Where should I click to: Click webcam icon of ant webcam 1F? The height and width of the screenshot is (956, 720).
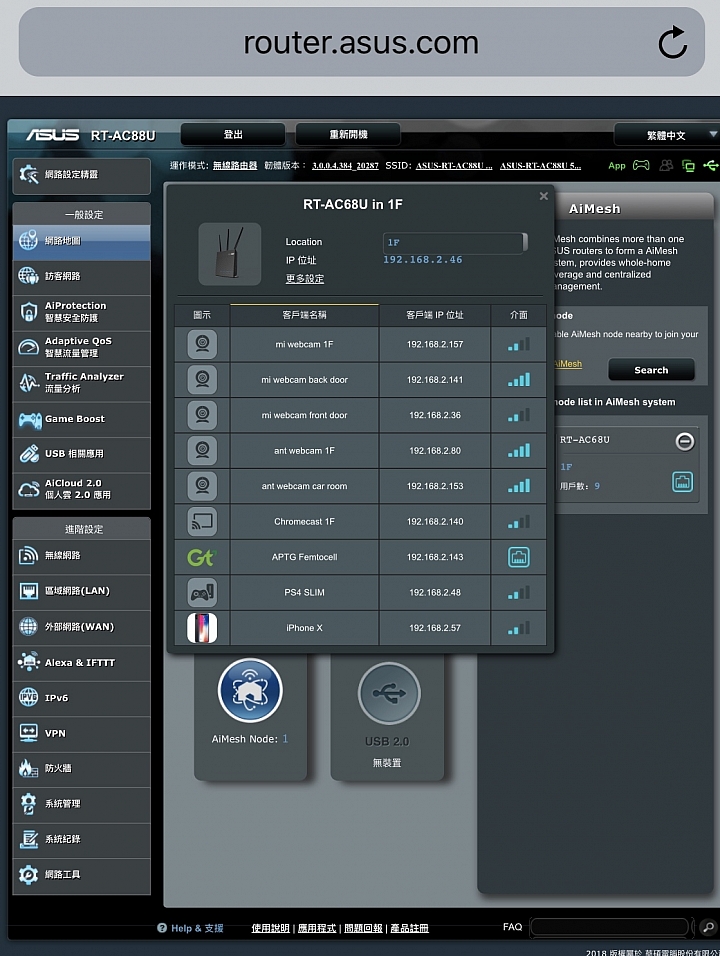(x=202, y=451)
